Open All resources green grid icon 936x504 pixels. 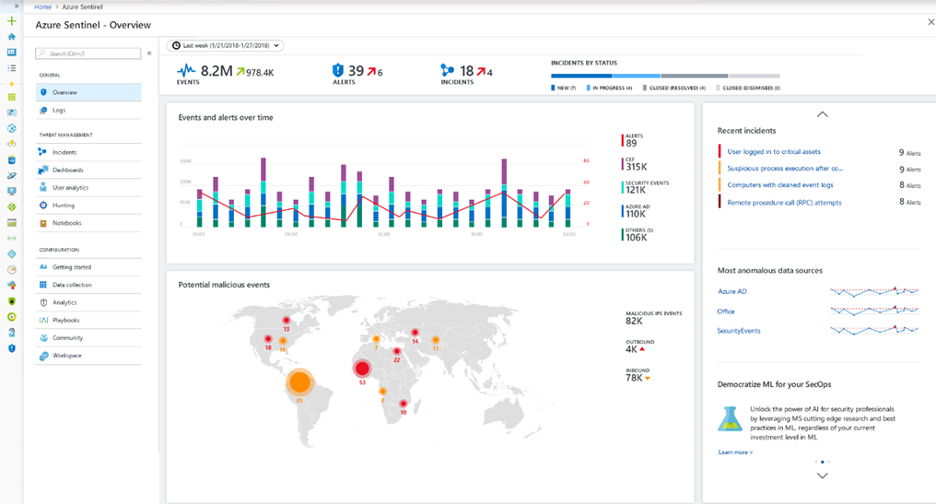[11, 97]
